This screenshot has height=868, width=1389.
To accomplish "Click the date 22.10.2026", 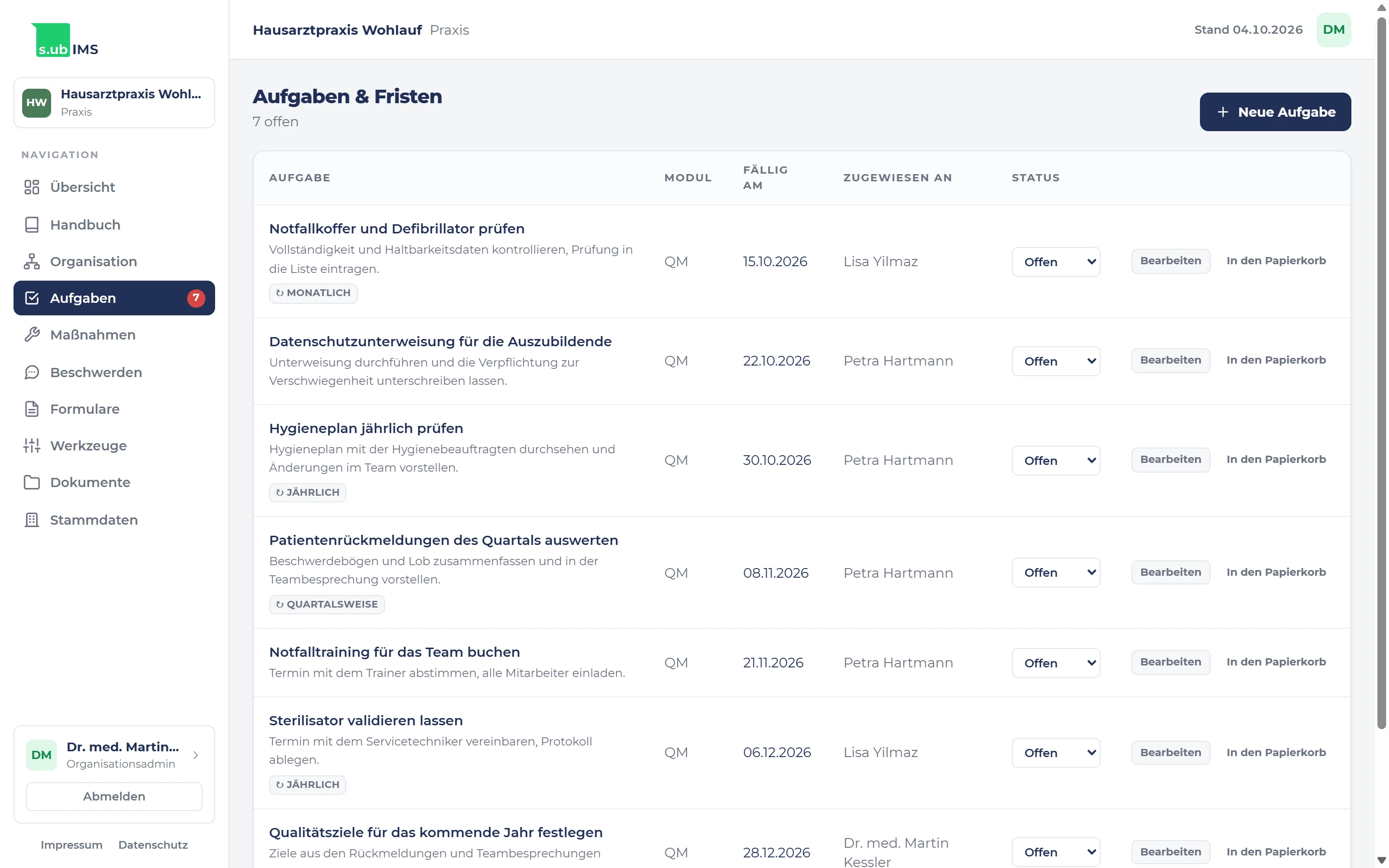I will [x=776, y=361].
